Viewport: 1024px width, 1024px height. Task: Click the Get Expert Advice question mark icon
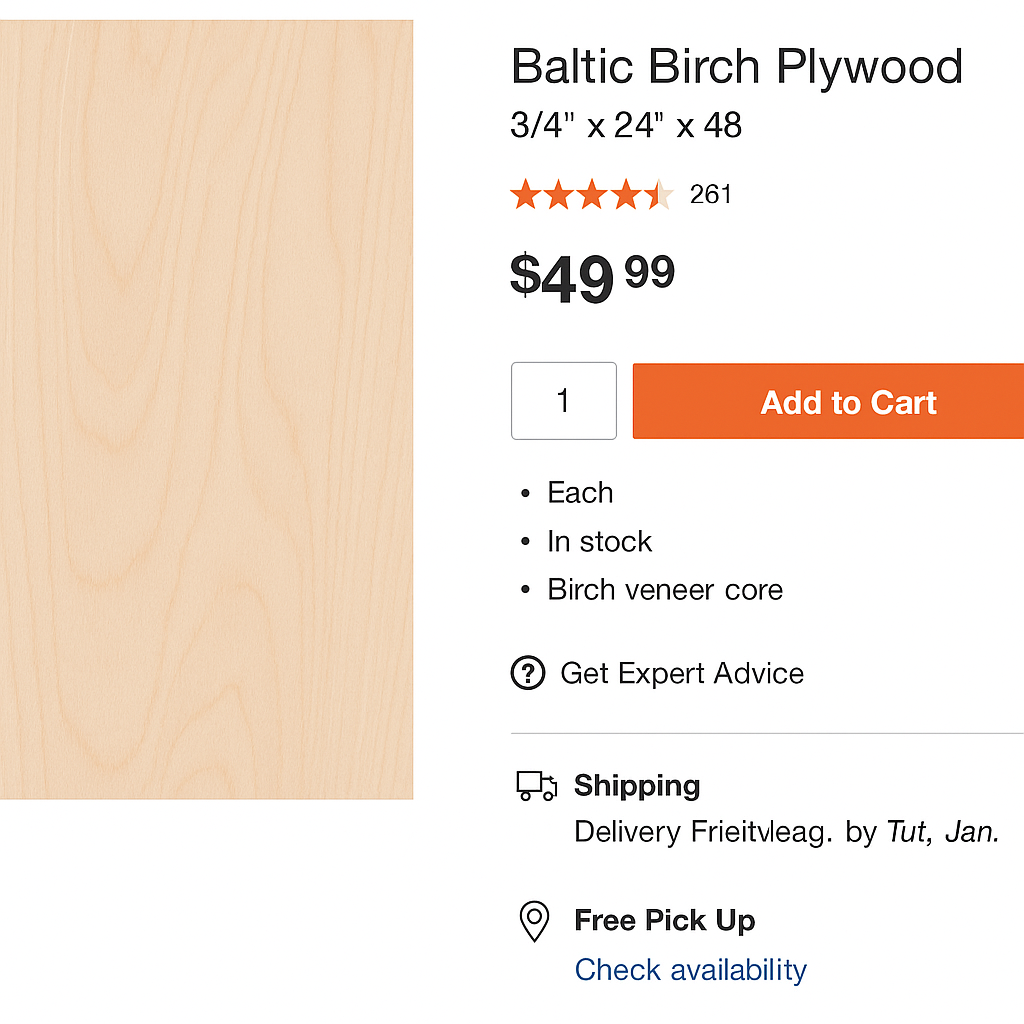pyautogui.click(x=527, y=673)
